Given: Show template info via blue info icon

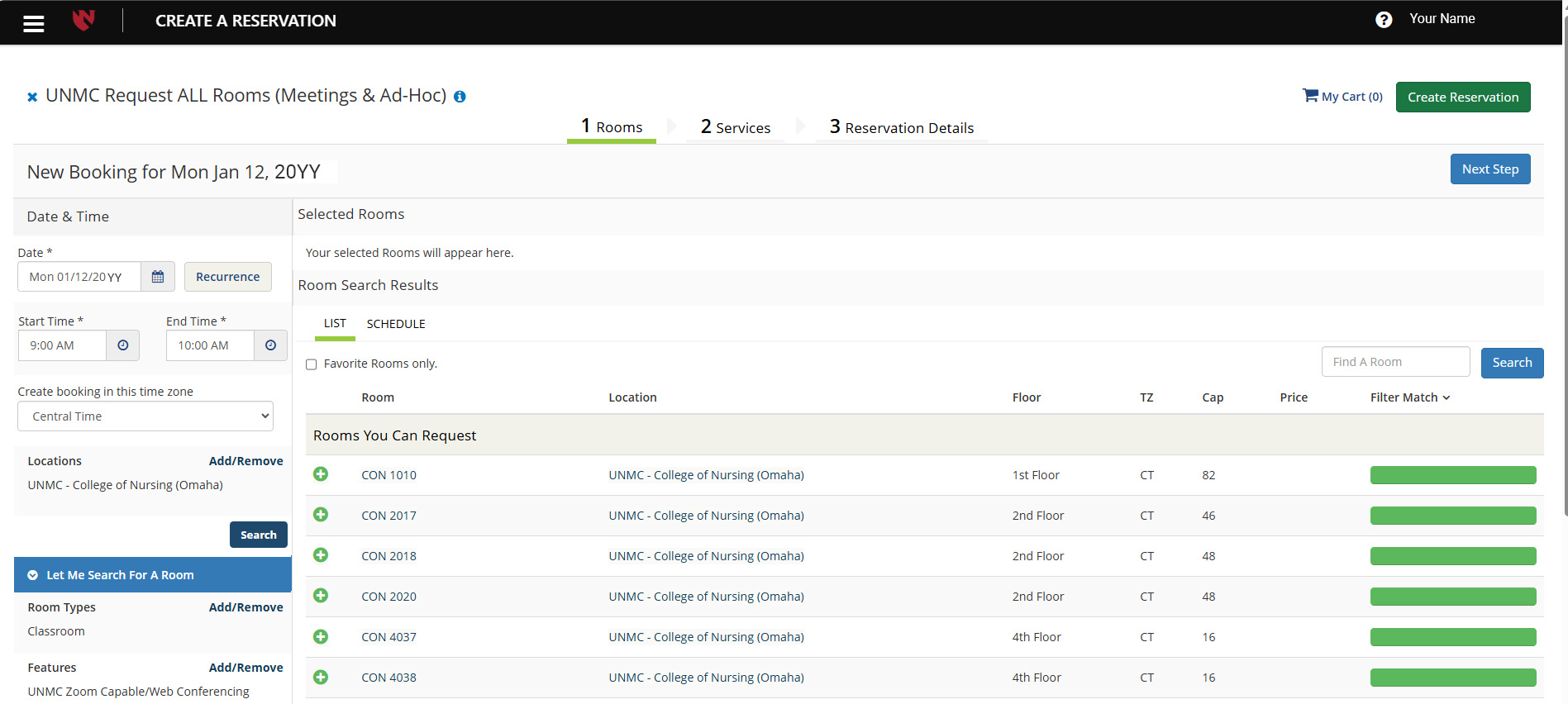Looking at the screenshot, I should 460,97.
